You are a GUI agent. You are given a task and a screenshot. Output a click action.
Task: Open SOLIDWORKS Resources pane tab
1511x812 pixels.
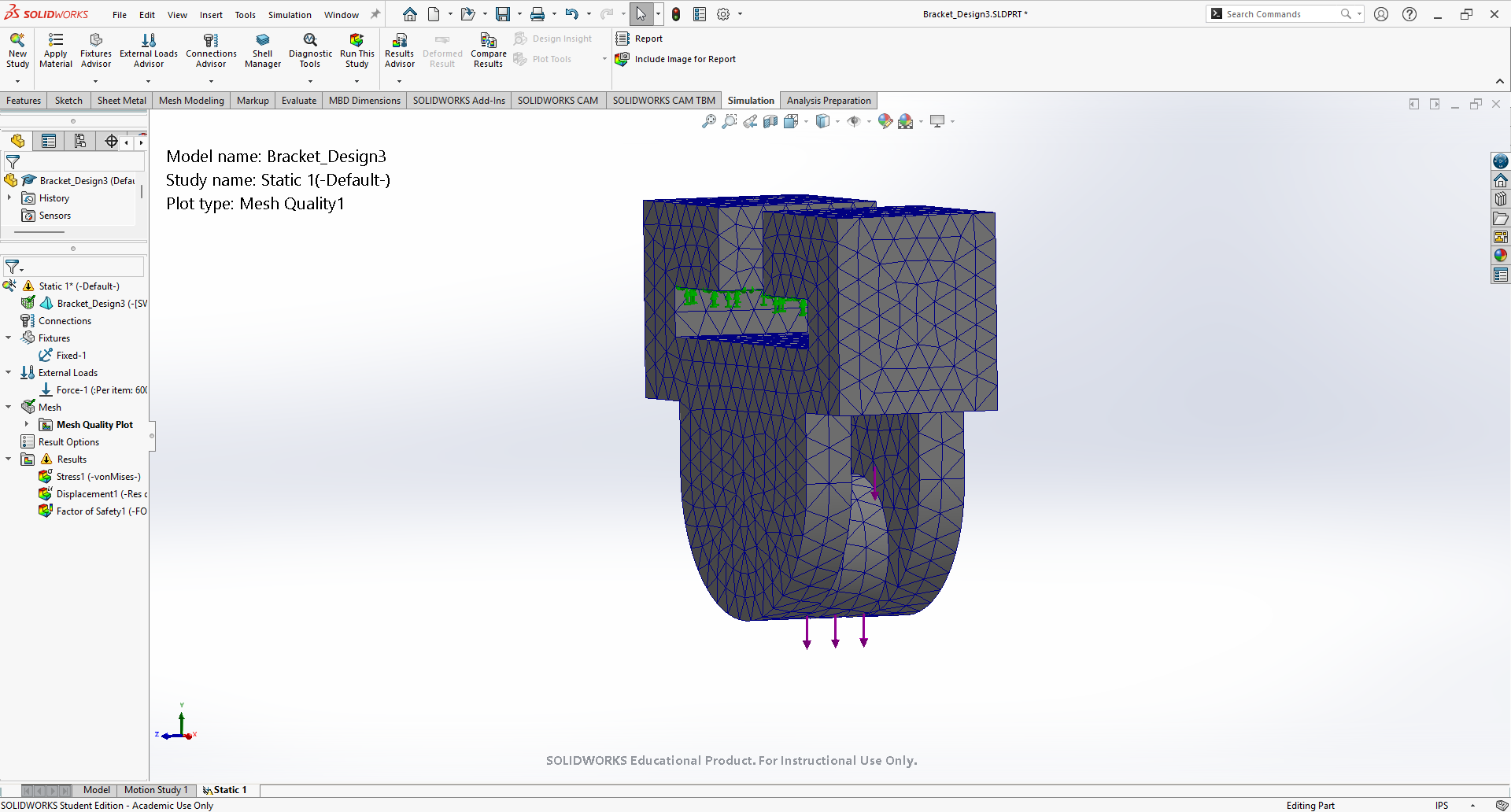coord(1501,180)
